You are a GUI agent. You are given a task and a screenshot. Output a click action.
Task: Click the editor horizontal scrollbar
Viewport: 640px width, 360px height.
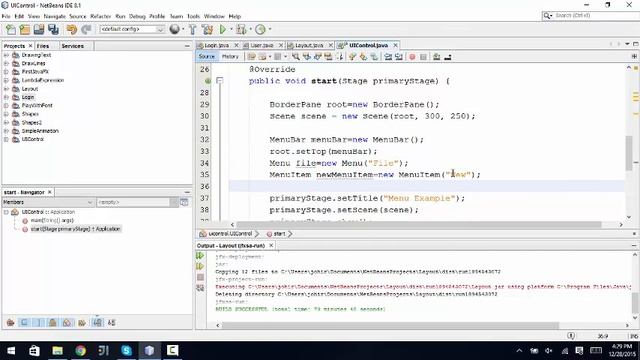tap(418, 224)
